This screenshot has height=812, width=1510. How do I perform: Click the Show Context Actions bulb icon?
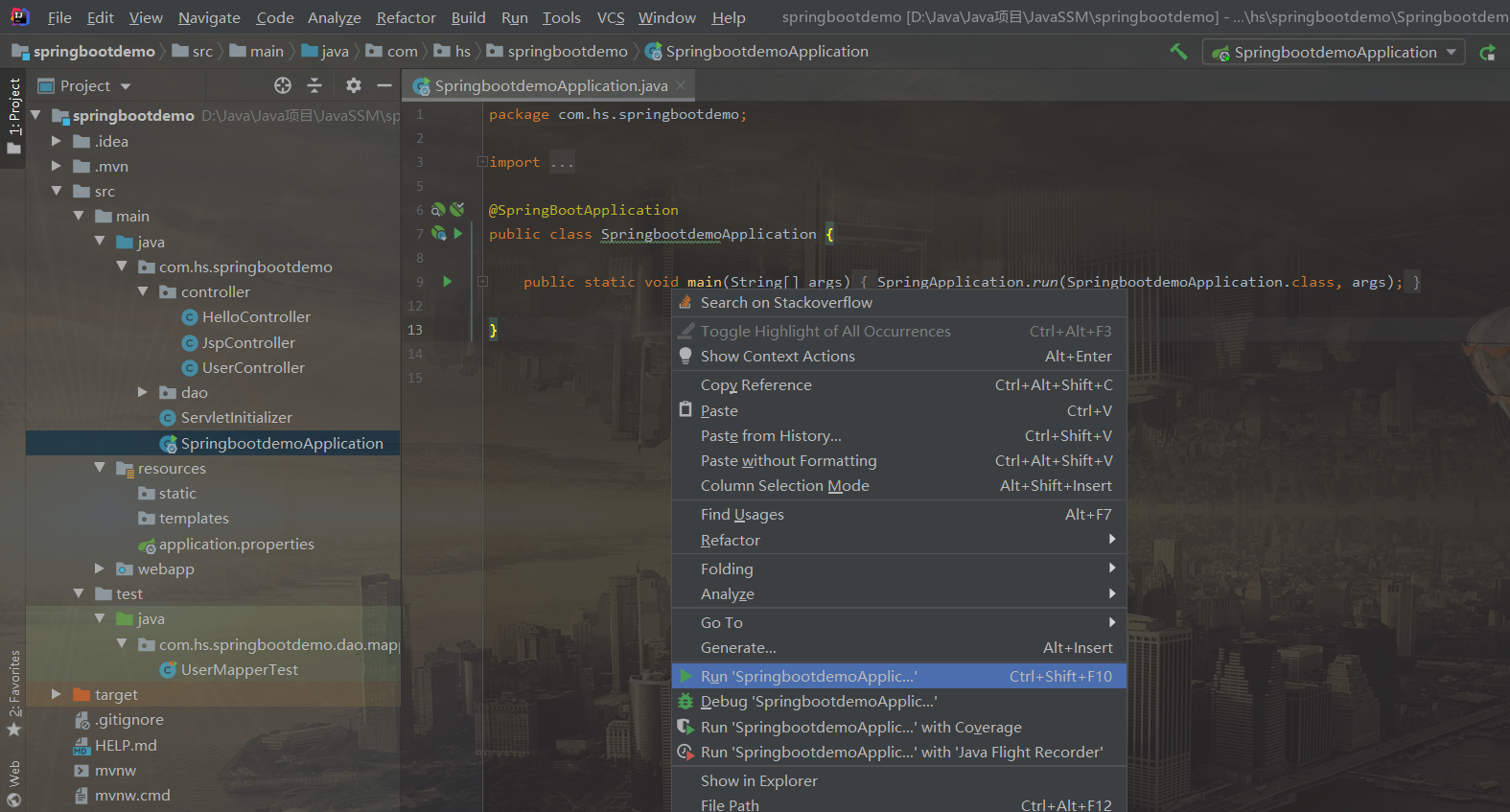tap(685, 356)
